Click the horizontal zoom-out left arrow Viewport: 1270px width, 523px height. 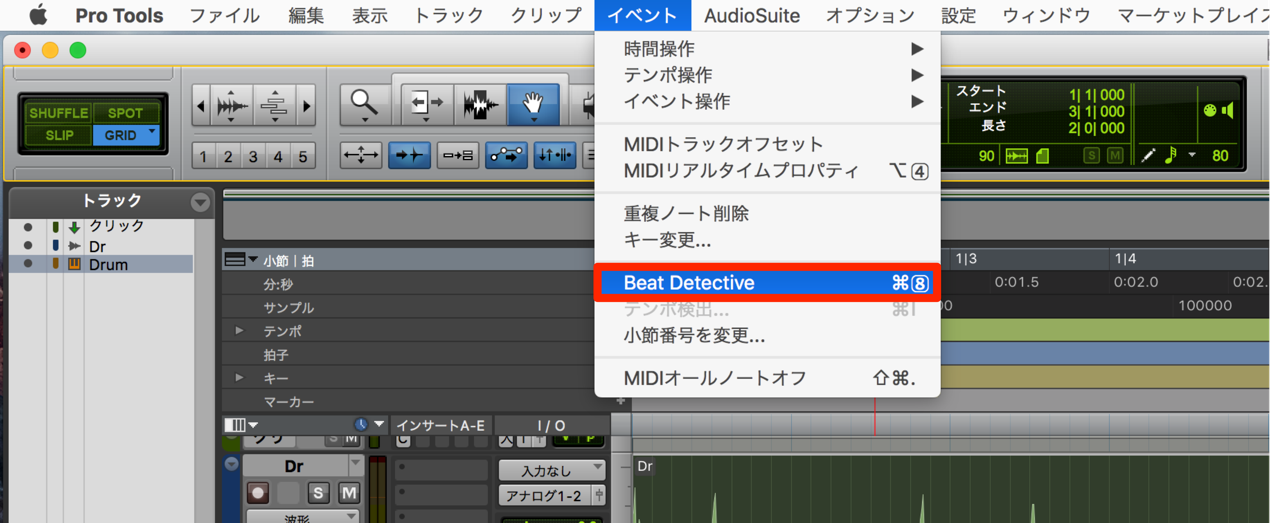pos(202,106)
